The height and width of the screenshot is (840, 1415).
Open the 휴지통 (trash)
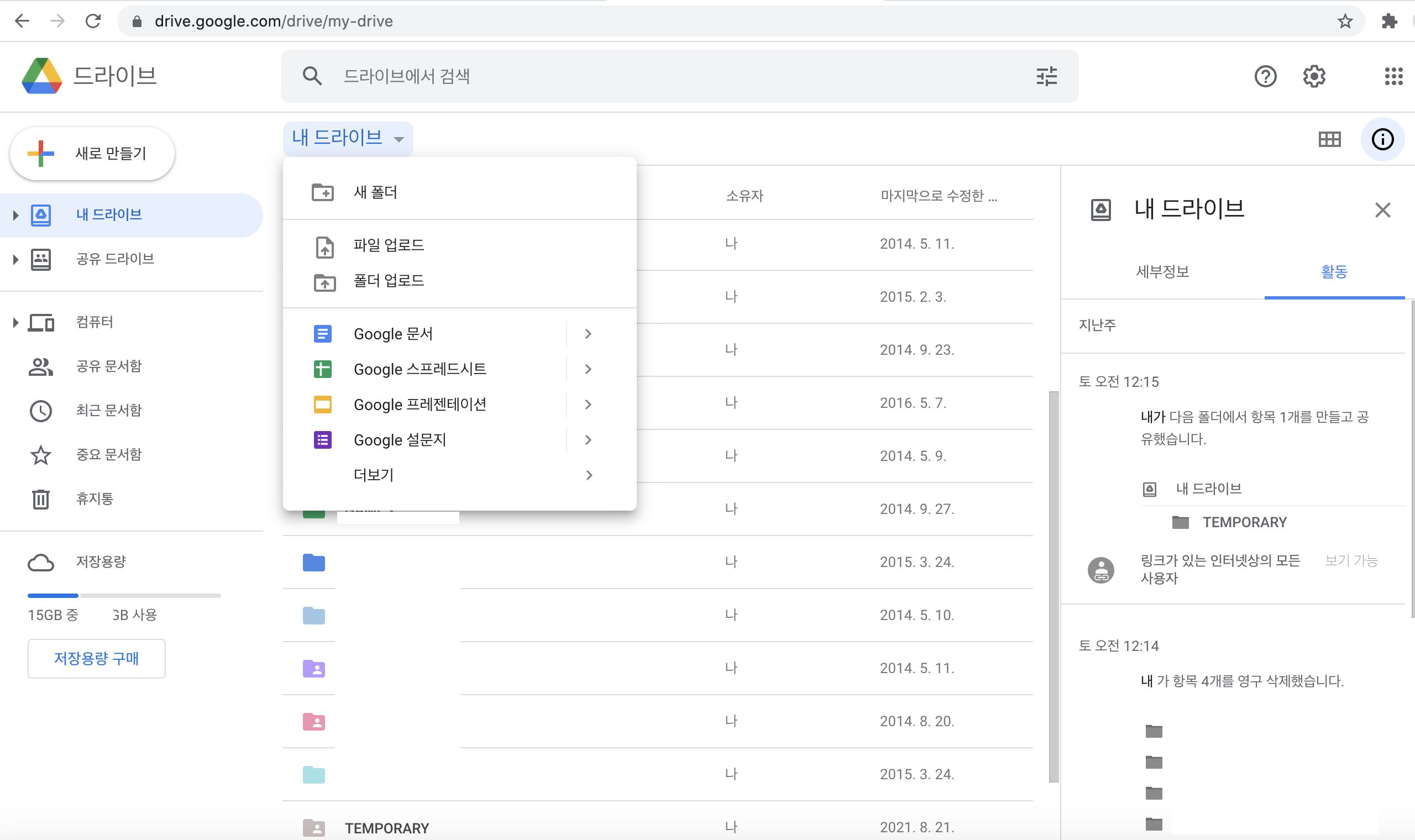[94, 498]
